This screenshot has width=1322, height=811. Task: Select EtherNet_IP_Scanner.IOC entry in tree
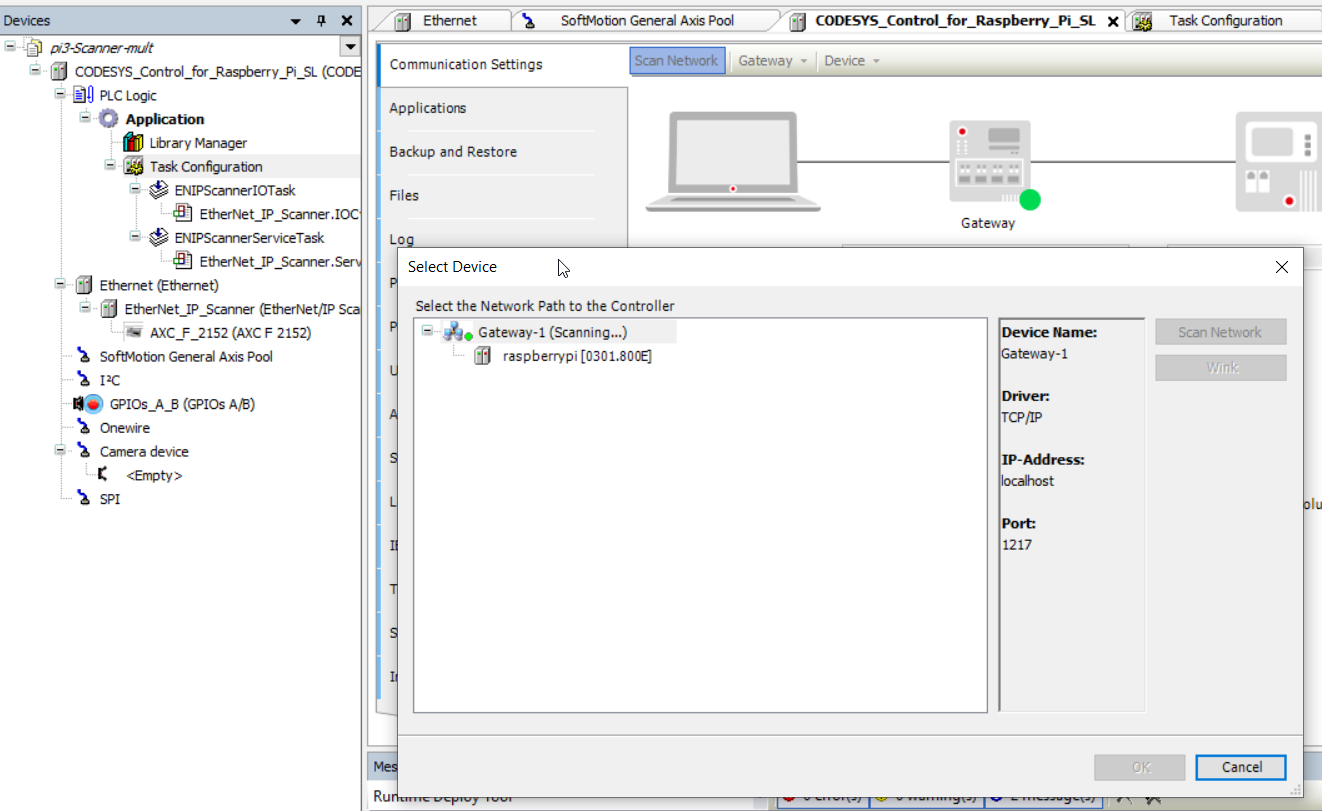pyautogui.click(x=279, y=214)
